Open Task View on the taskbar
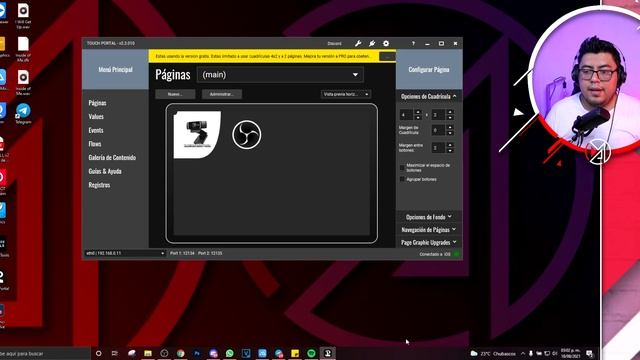This screenshot has width=640, height=360. tap(115, 353)
